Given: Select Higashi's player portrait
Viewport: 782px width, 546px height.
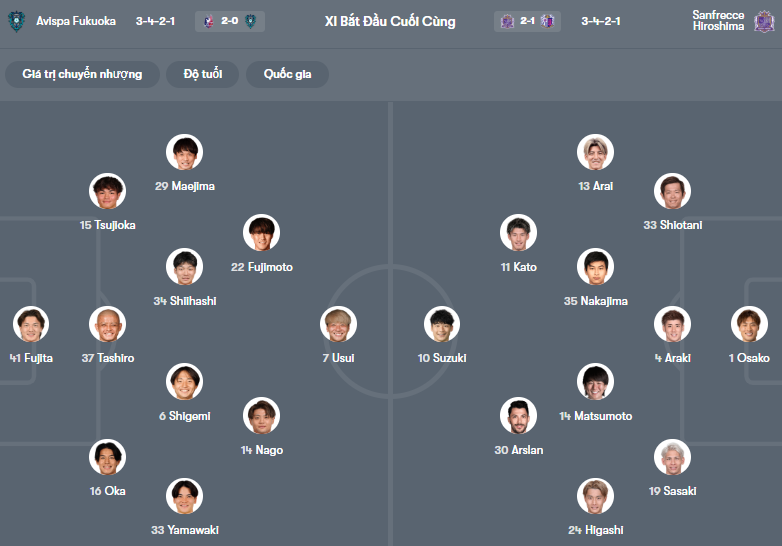Looking at the screenshot, I should [595, 497].
